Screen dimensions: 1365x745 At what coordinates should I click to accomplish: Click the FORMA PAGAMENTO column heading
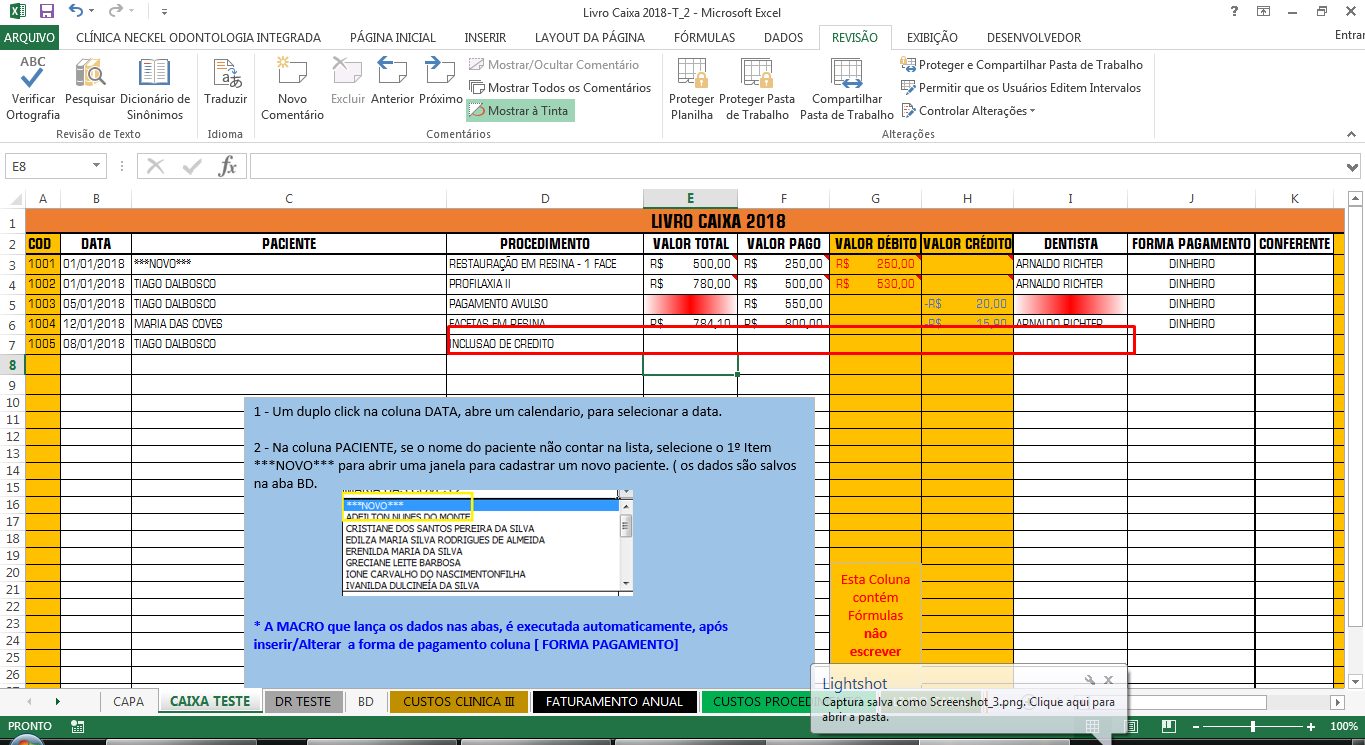pyautogui.click(x=1191, y=244)
